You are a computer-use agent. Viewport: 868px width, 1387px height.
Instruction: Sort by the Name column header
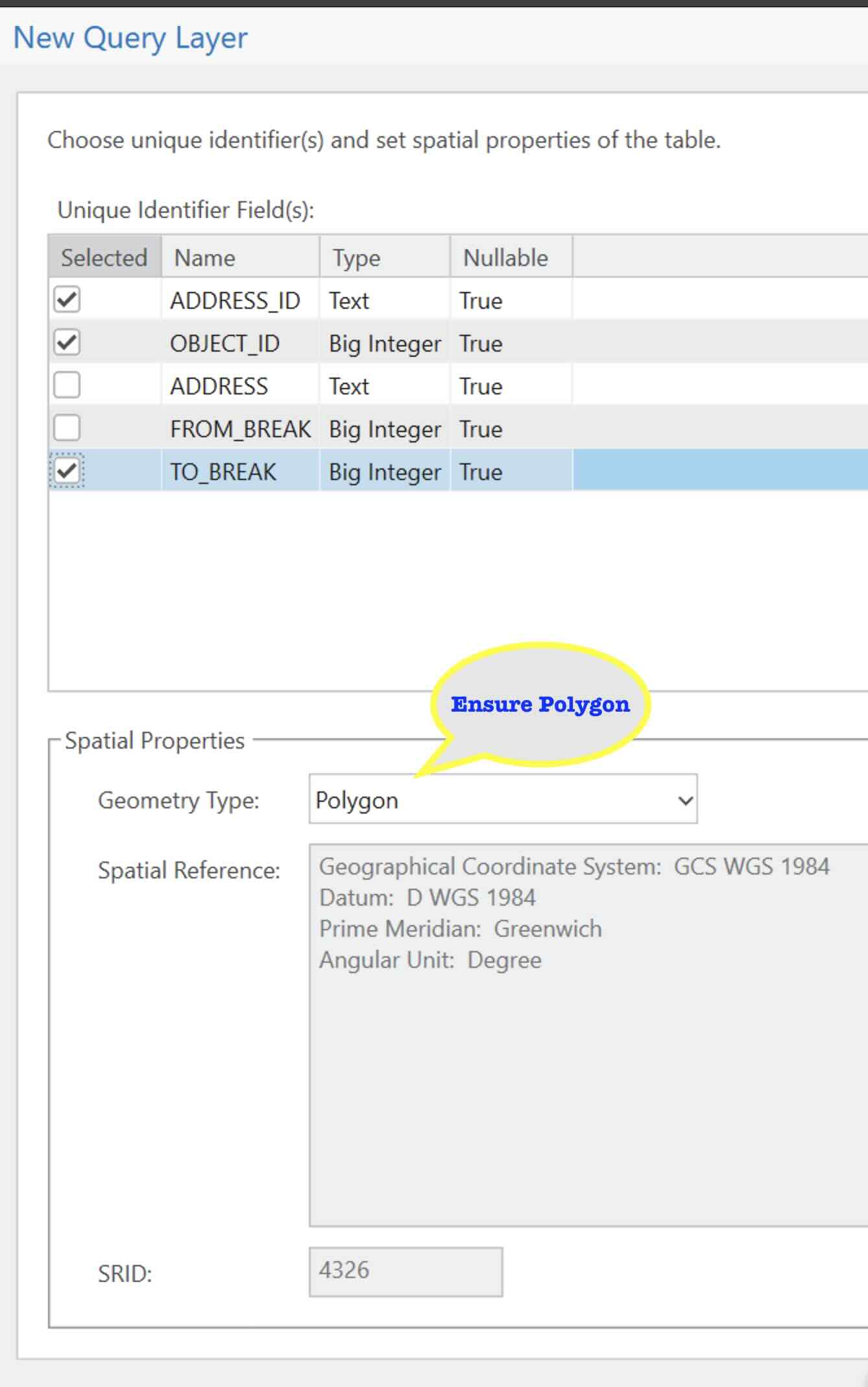pos(205,258)
